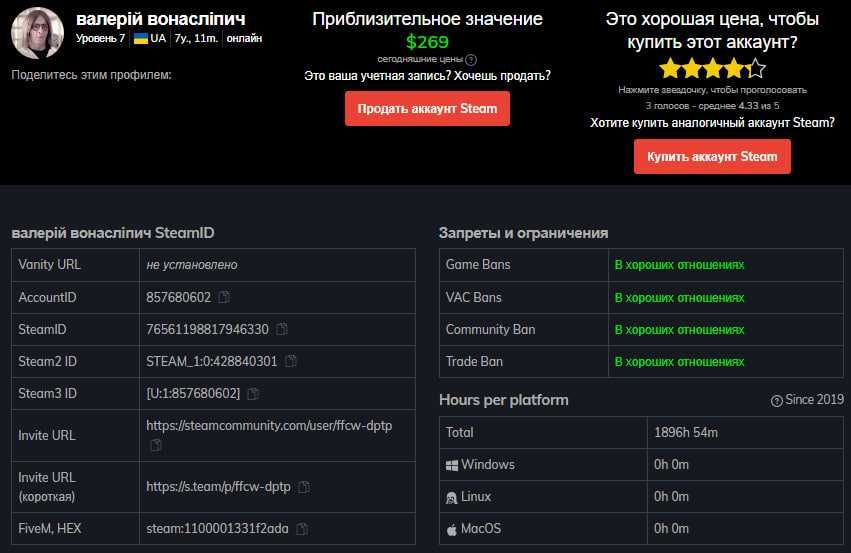The width and height of the screenshot is (851, 553).
Task: Click the FiveM, HEX row label
Action: click(x=49, y=529)
